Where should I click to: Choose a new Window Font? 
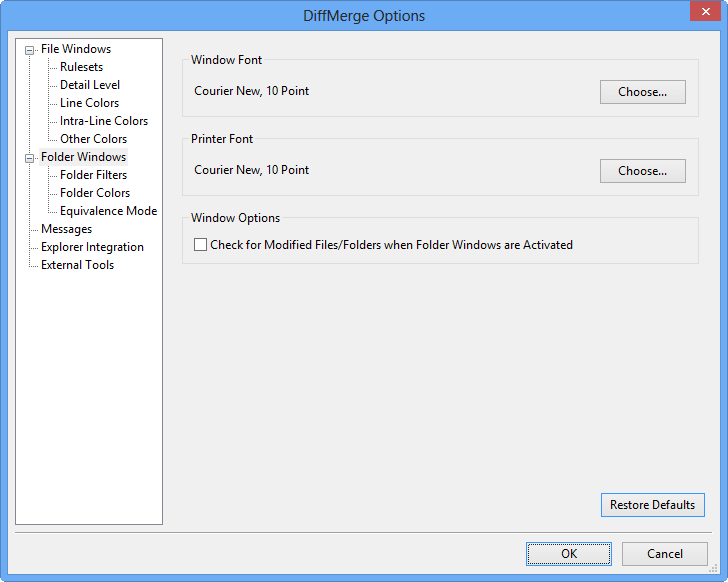coord(642,92)
